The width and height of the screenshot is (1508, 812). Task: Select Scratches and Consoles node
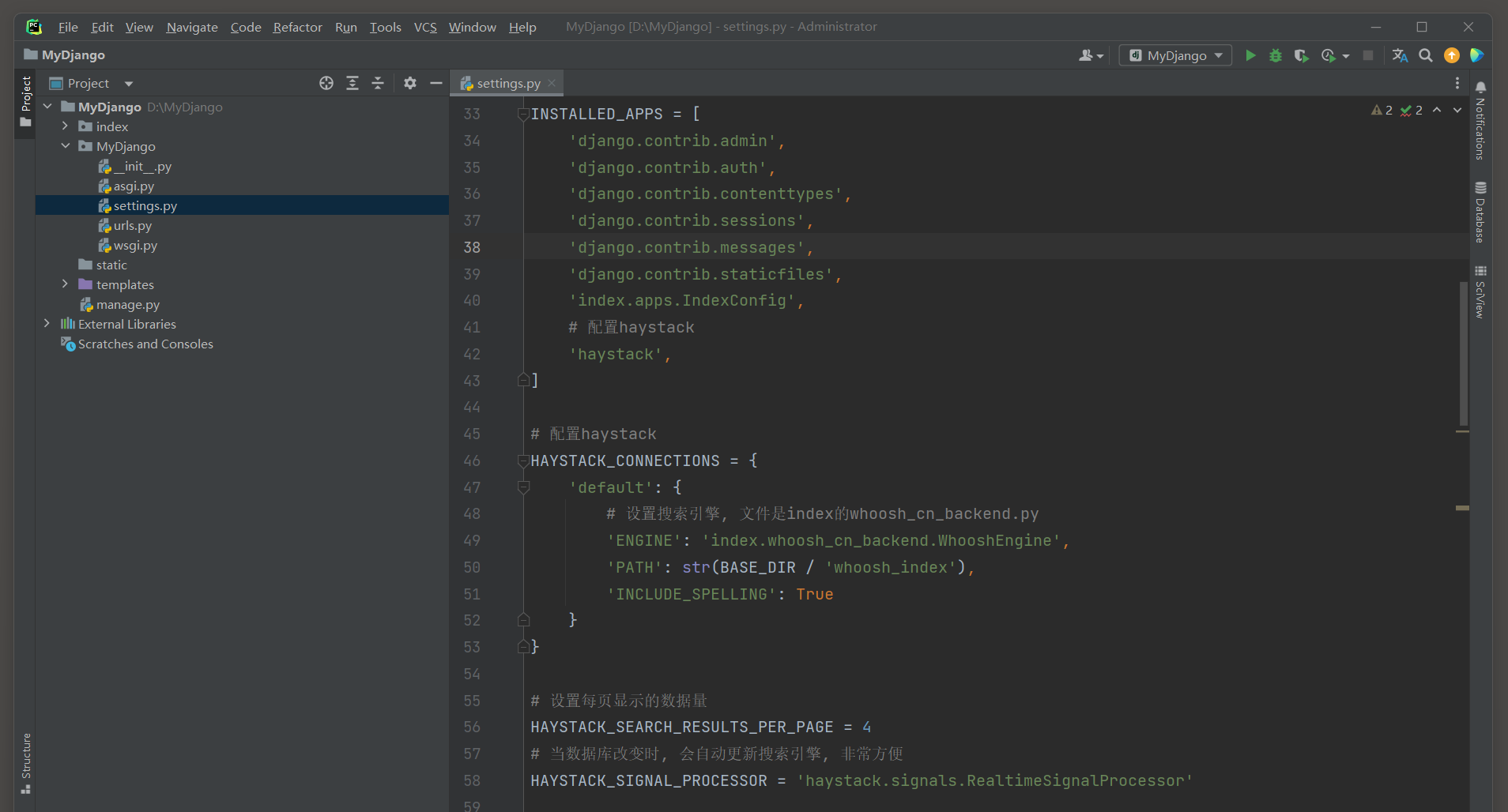tap(145, 344)
